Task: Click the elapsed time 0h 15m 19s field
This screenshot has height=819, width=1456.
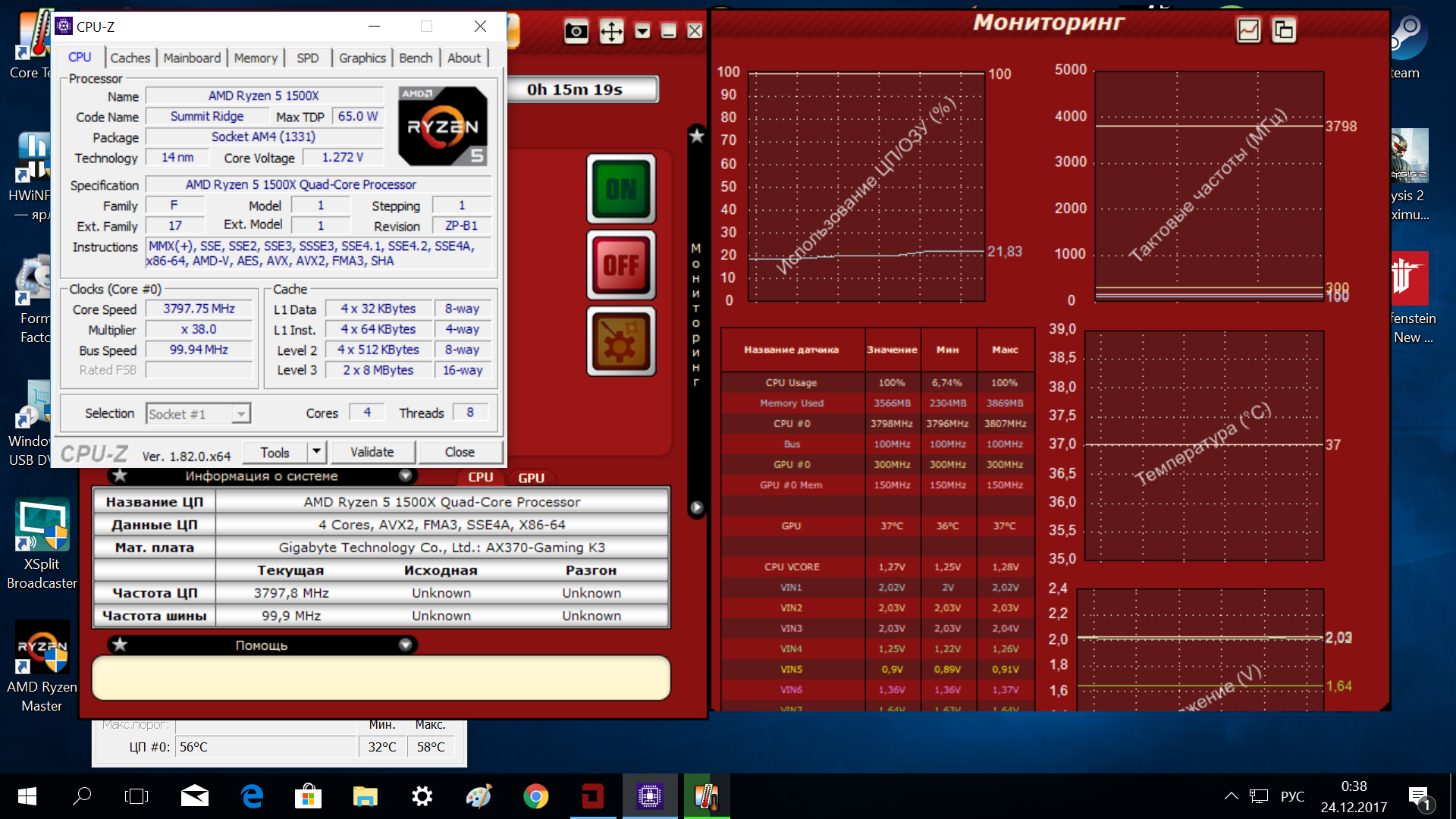Action: 582,89
